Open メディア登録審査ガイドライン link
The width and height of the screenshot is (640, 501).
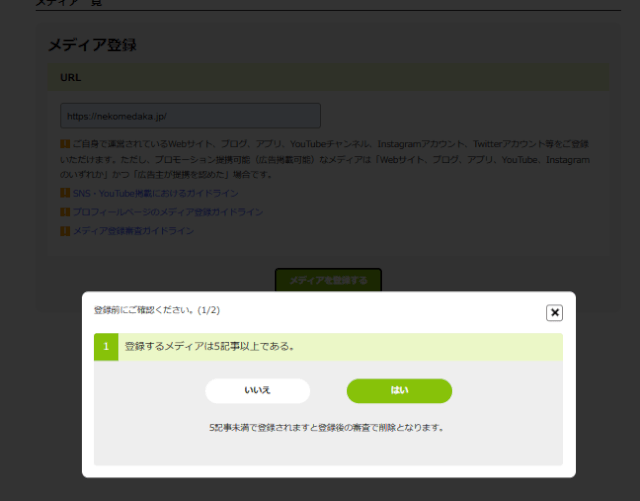(133, 231)
